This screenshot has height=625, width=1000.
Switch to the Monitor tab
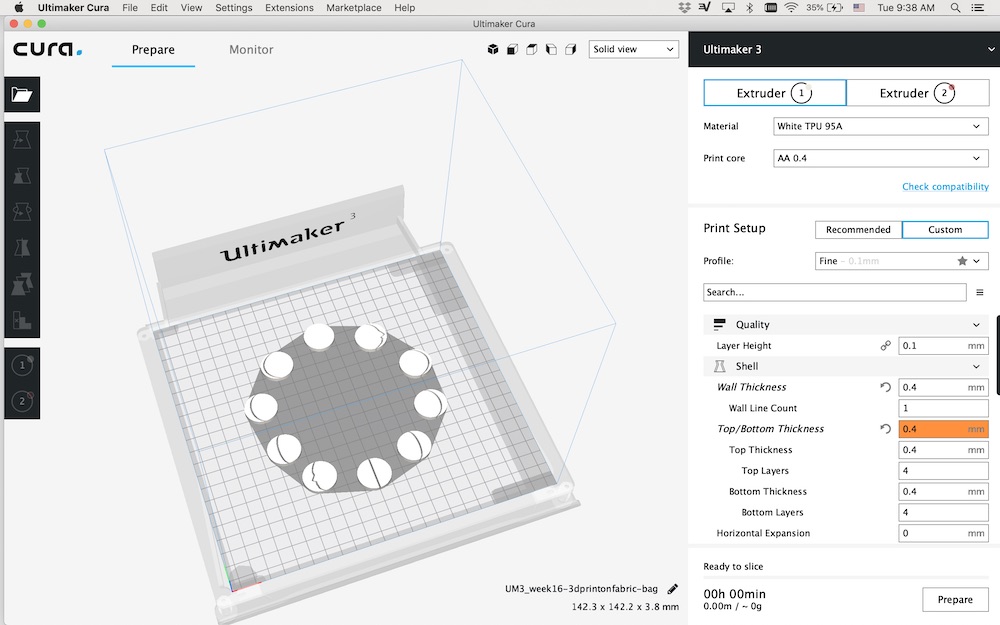point(251,50)
